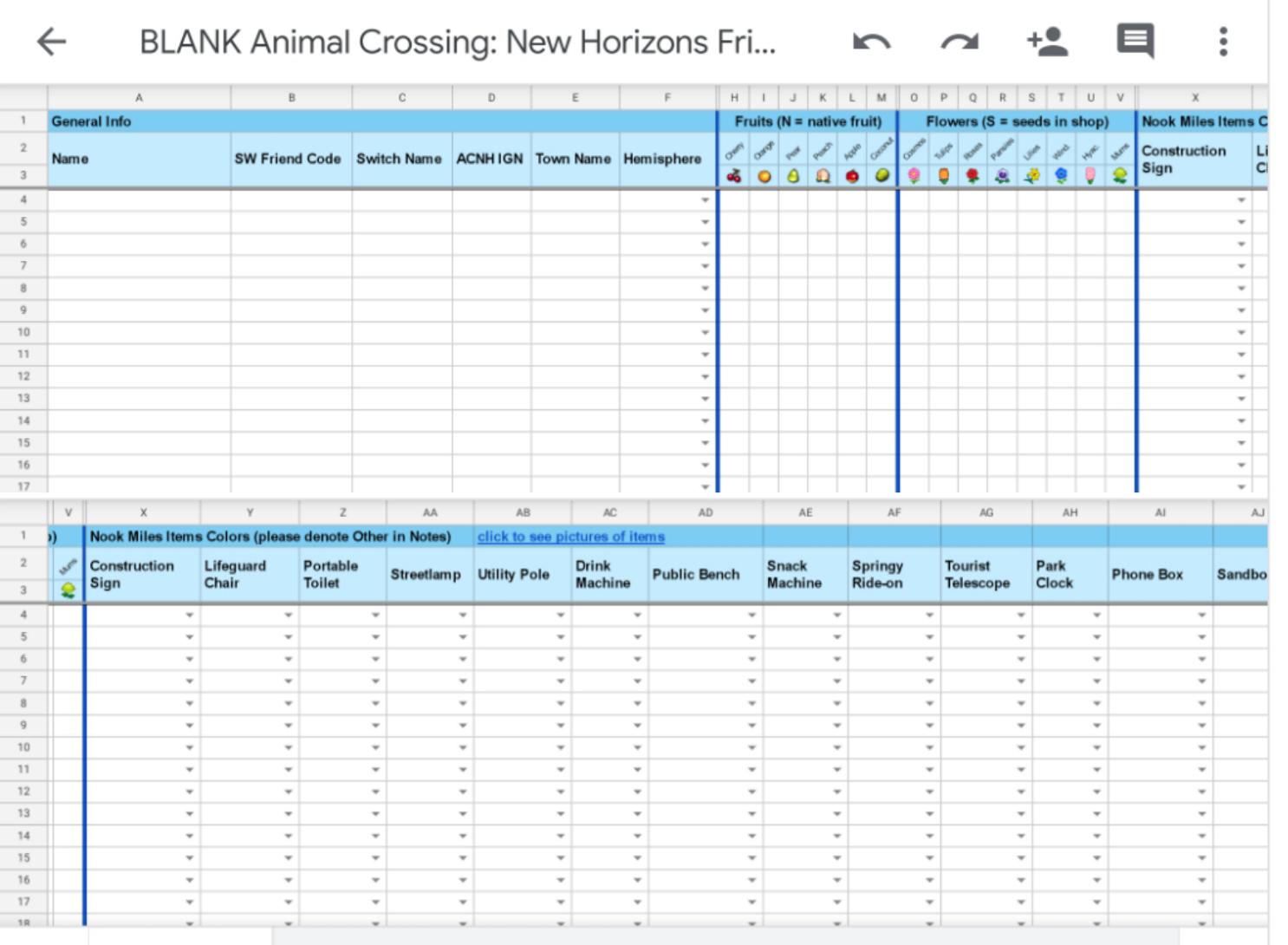Screen dimensions: 1288x945
Task: Open the Public Bench dropdown in row 5
Action: pyautogui.click(x=751, y=637)
